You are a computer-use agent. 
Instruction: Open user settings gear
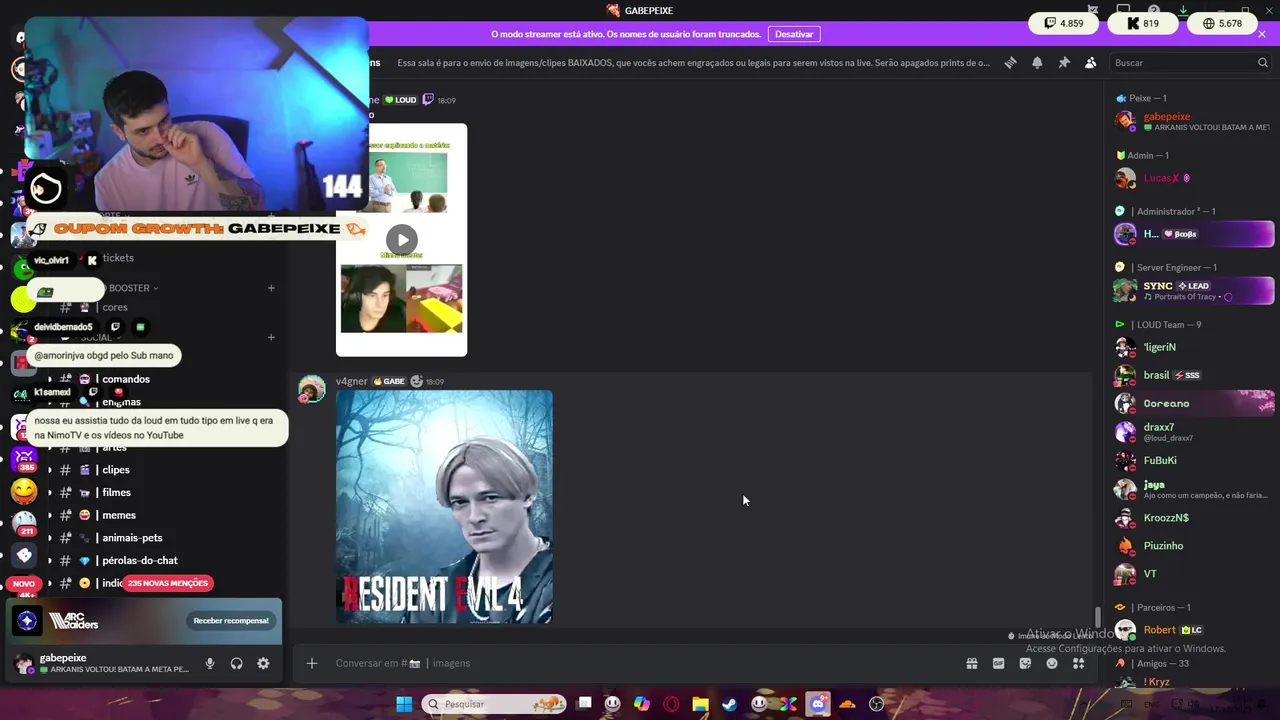(263, 663)
